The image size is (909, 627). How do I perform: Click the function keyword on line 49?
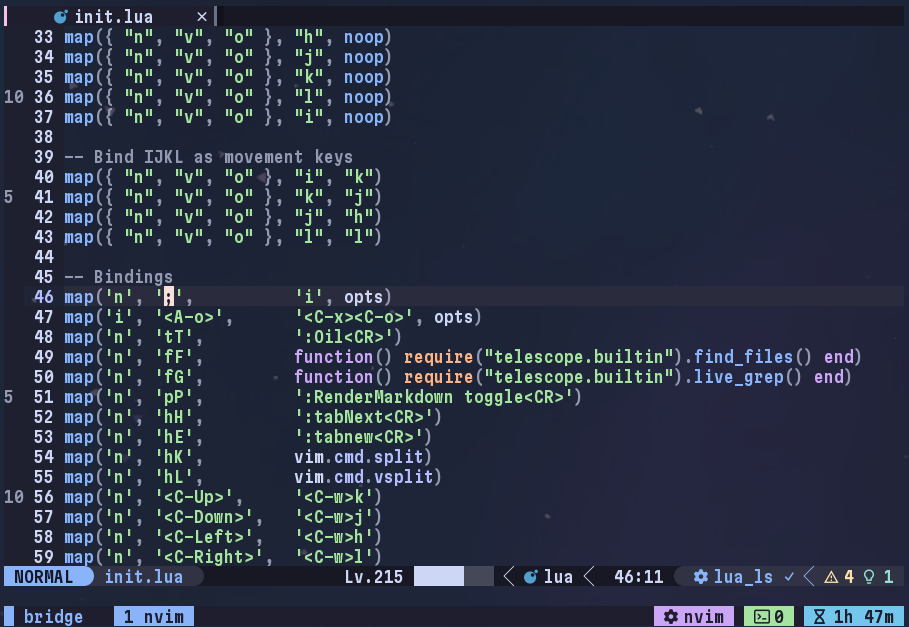click(333, 357)
